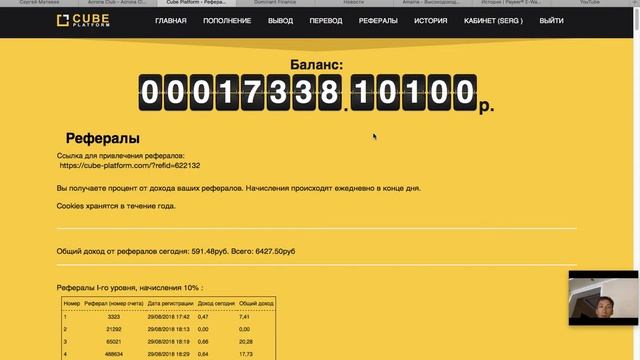Click referral account number 3323
Image resolution: width=640 pixels, height=360 pixels.
(x=114, y=317)
